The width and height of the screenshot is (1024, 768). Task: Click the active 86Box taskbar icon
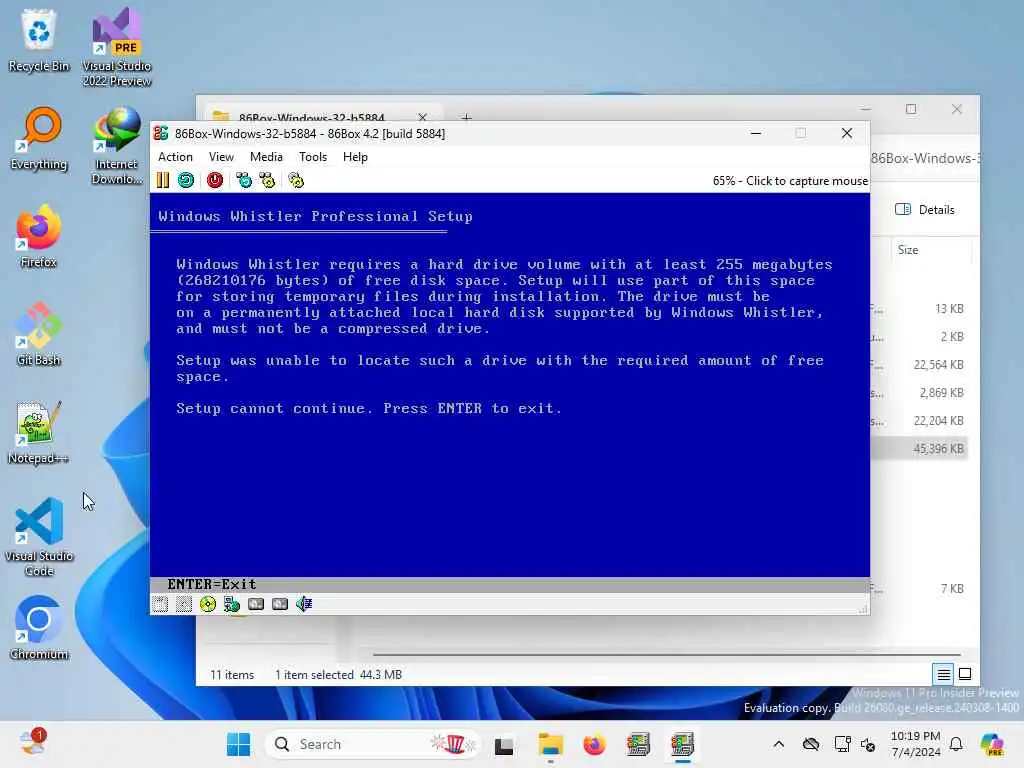point(682,744)
